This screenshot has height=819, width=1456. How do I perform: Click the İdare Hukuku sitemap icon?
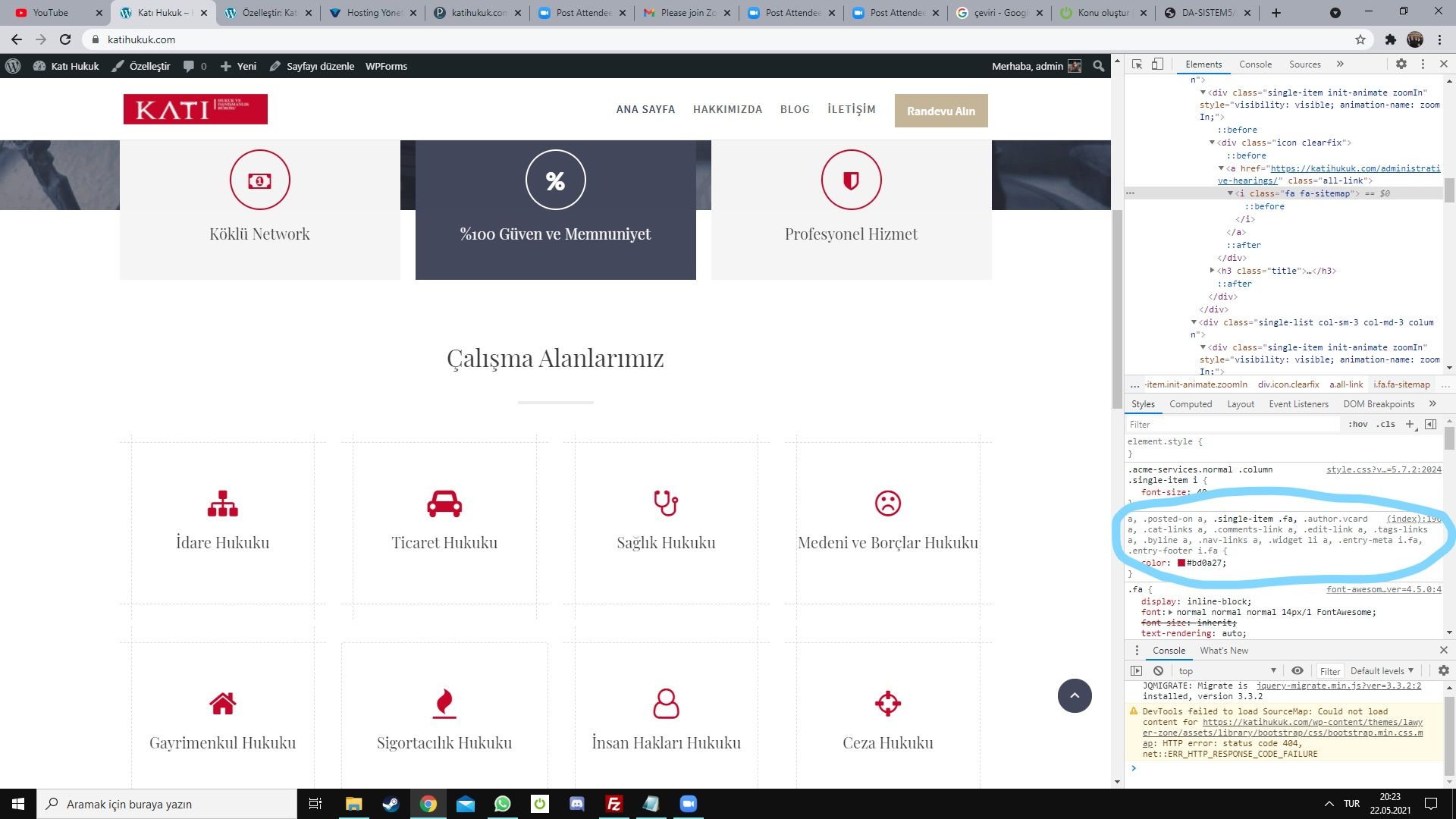click(x=222, y=504)
